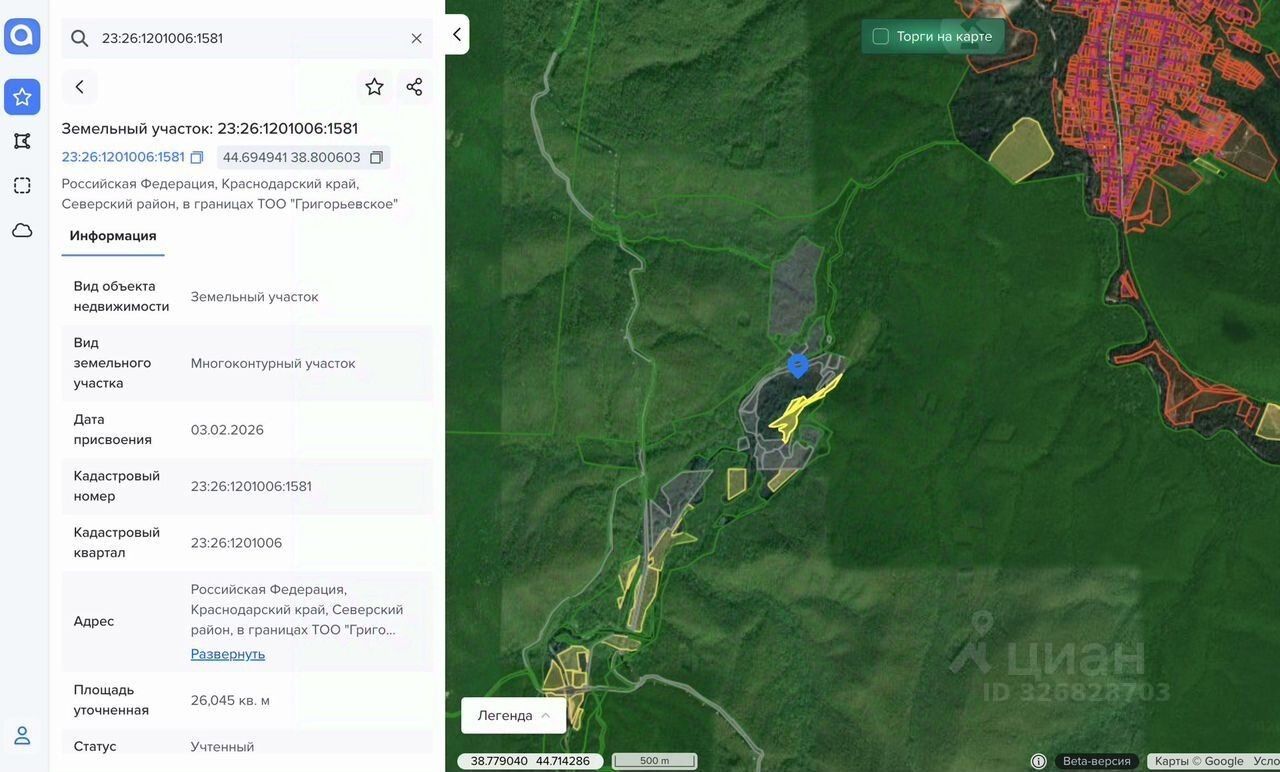Click the Многоконтурный участок value

click(x=273, y=363)
